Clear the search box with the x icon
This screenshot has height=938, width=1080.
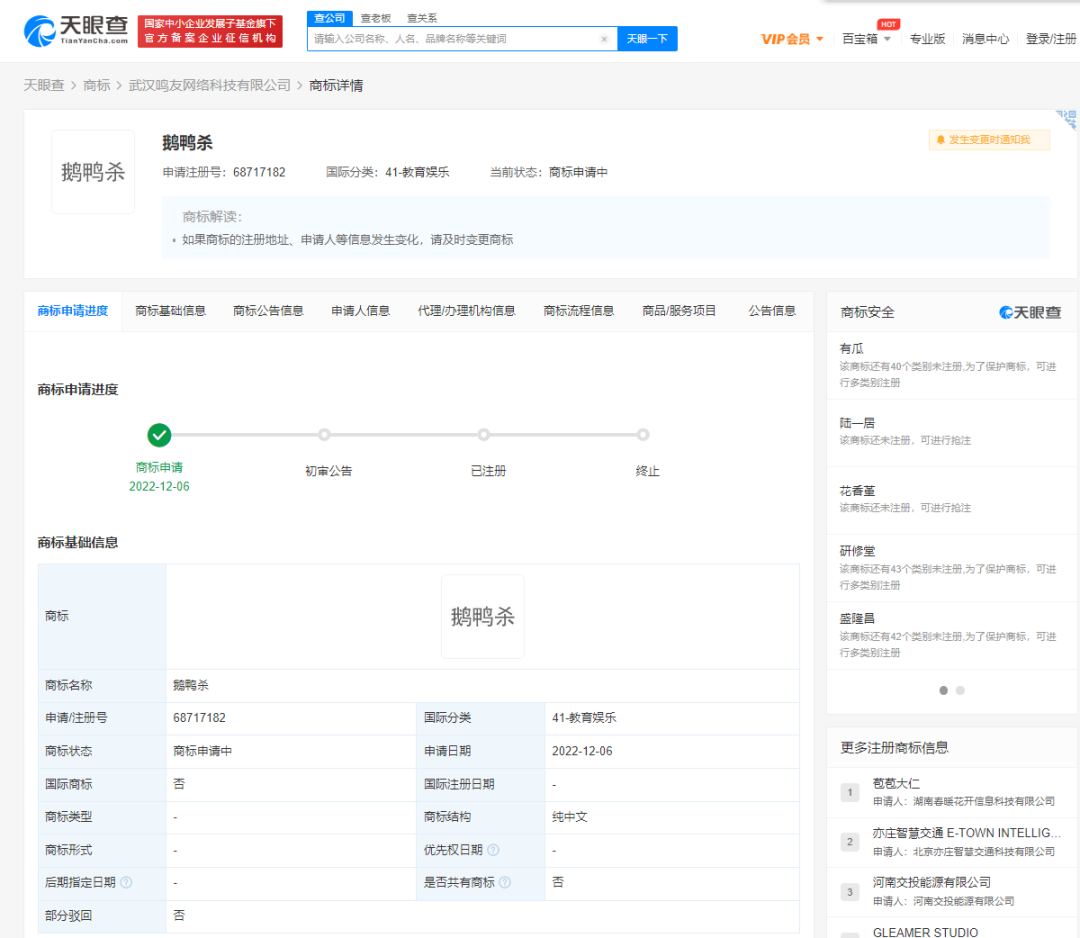pos(604,39)
